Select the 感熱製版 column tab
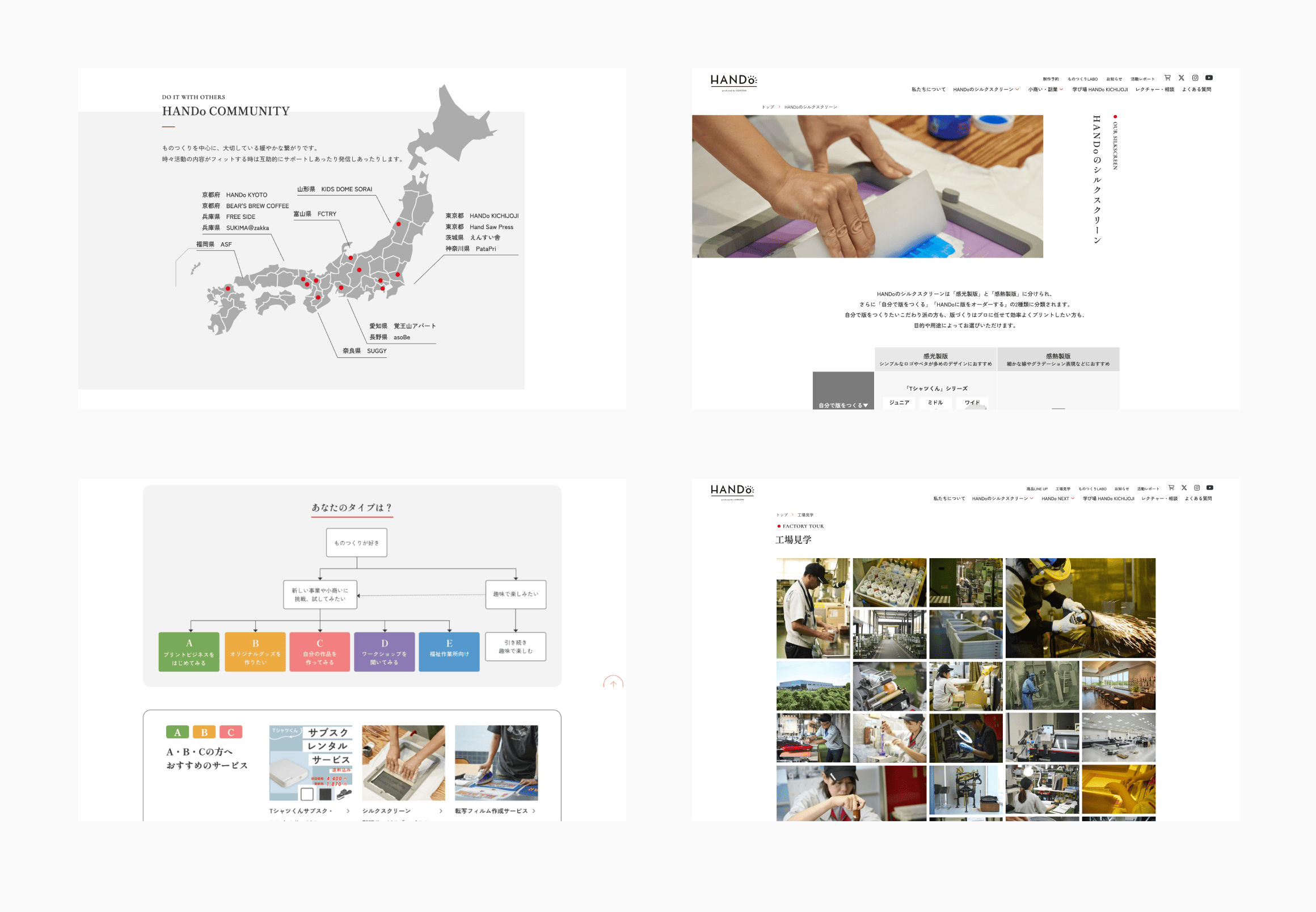The width and height of the screenshot is (1316, 912). (1058, 359)
